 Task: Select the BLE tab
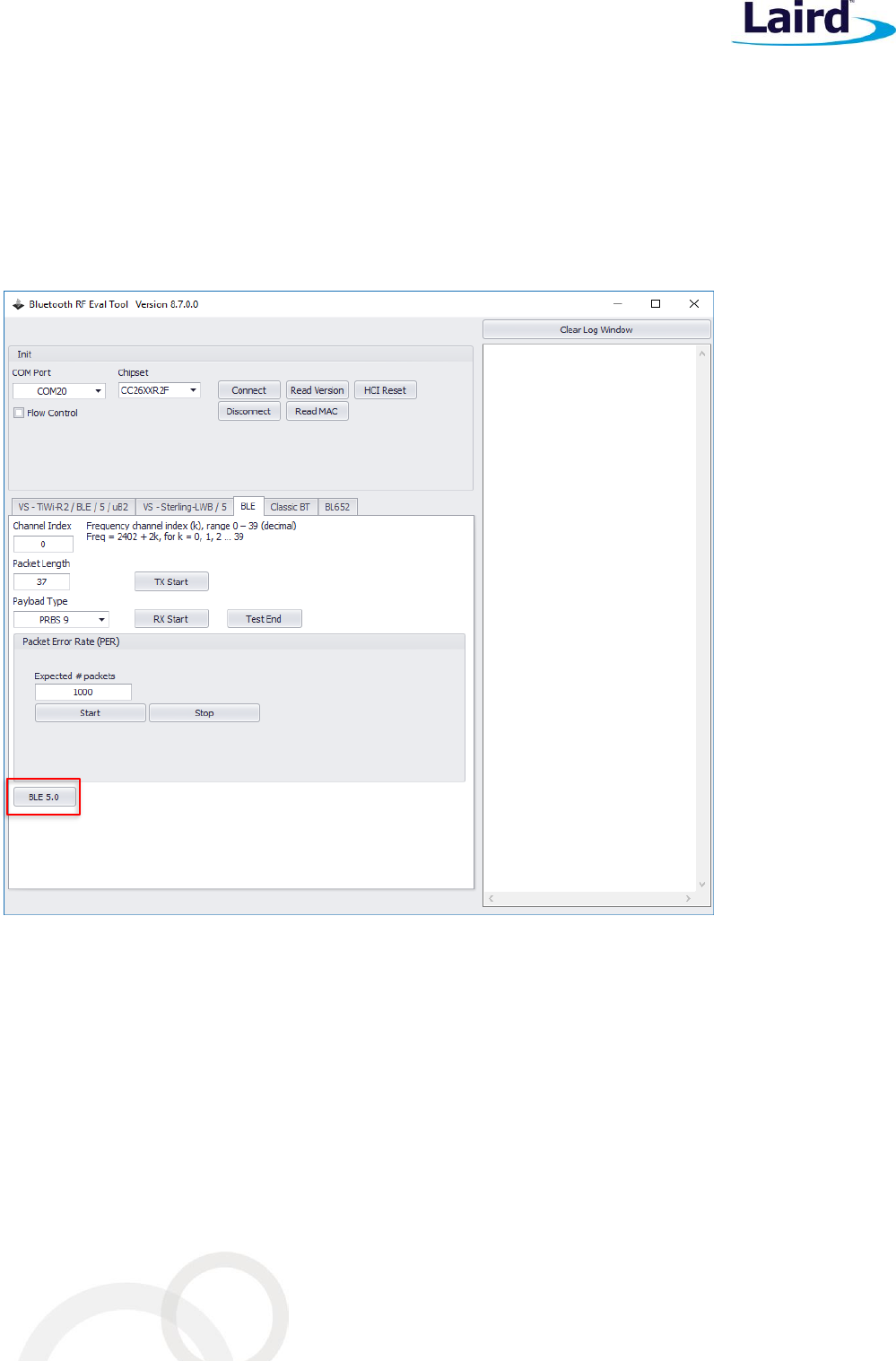(x=248, y=506)
